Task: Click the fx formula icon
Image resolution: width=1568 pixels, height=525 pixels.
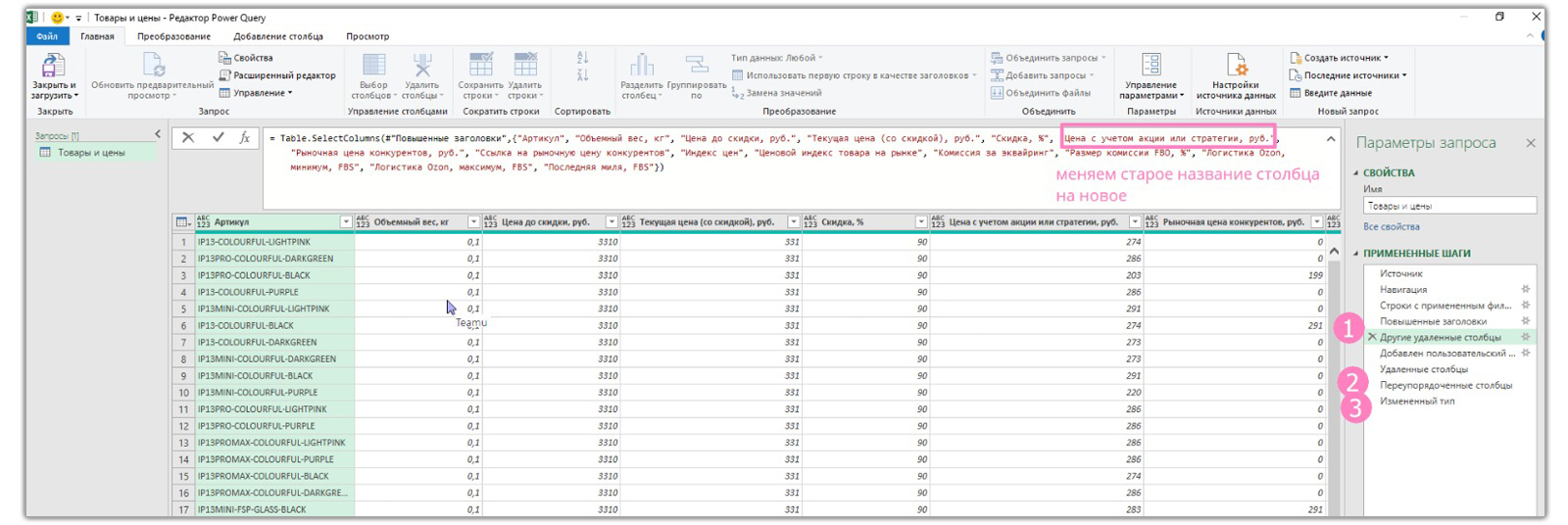Action: point(245,138)
